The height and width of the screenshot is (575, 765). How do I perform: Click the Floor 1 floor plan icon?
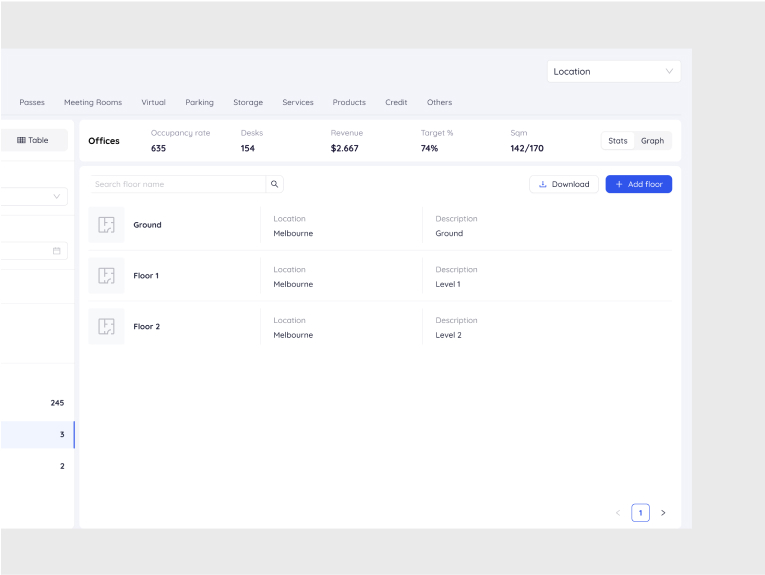[106, 276]
